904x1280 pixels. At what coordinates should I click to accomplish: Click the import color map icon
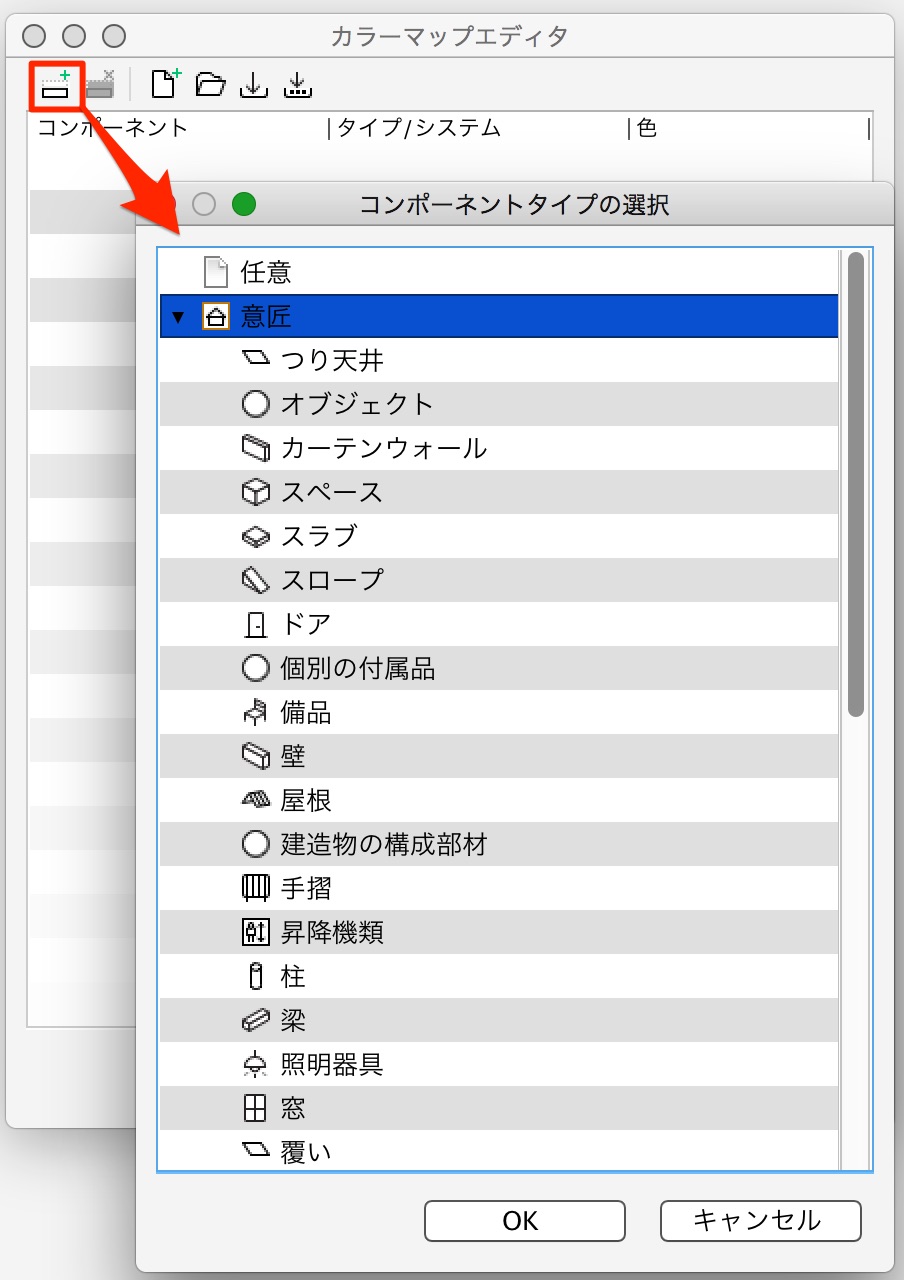pyautogui.click(x=254, y=85)
